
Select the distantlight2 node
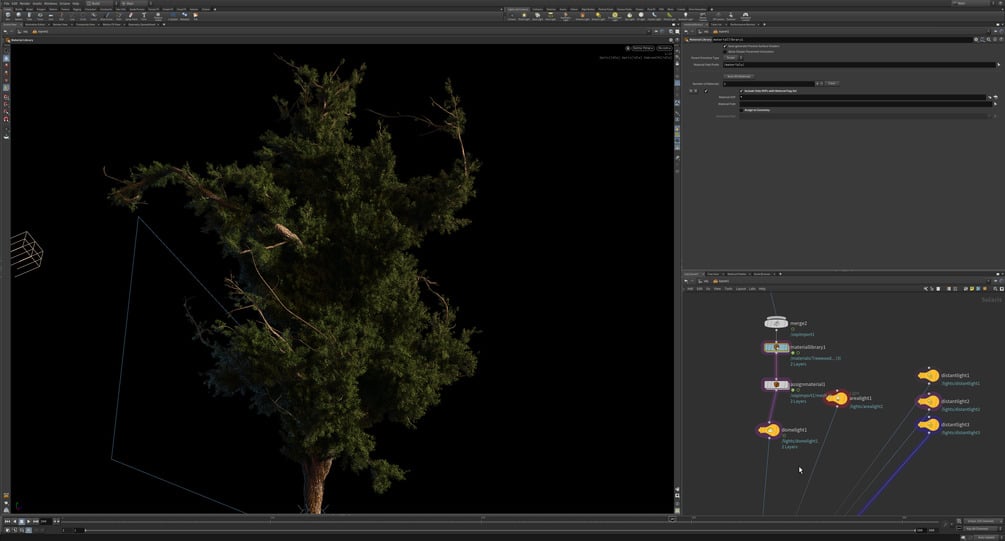tap(929, 401)
